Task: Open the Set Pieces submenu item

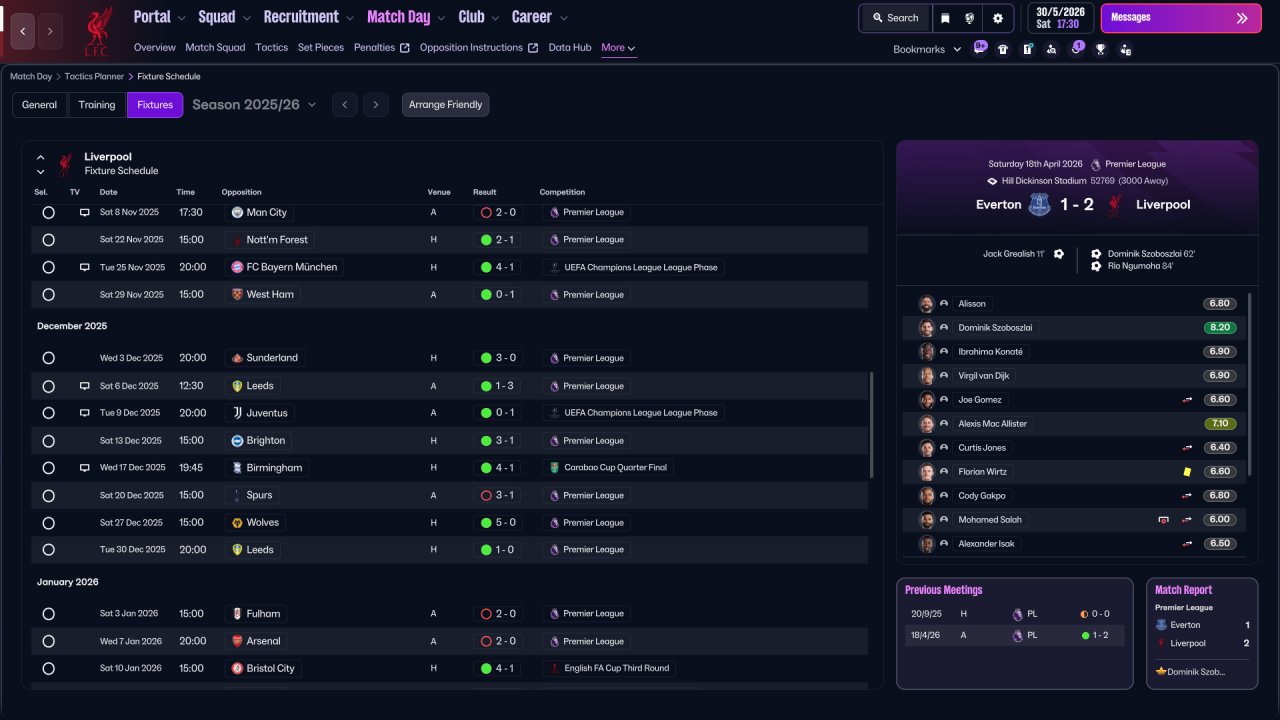Action: coord(321,48)
